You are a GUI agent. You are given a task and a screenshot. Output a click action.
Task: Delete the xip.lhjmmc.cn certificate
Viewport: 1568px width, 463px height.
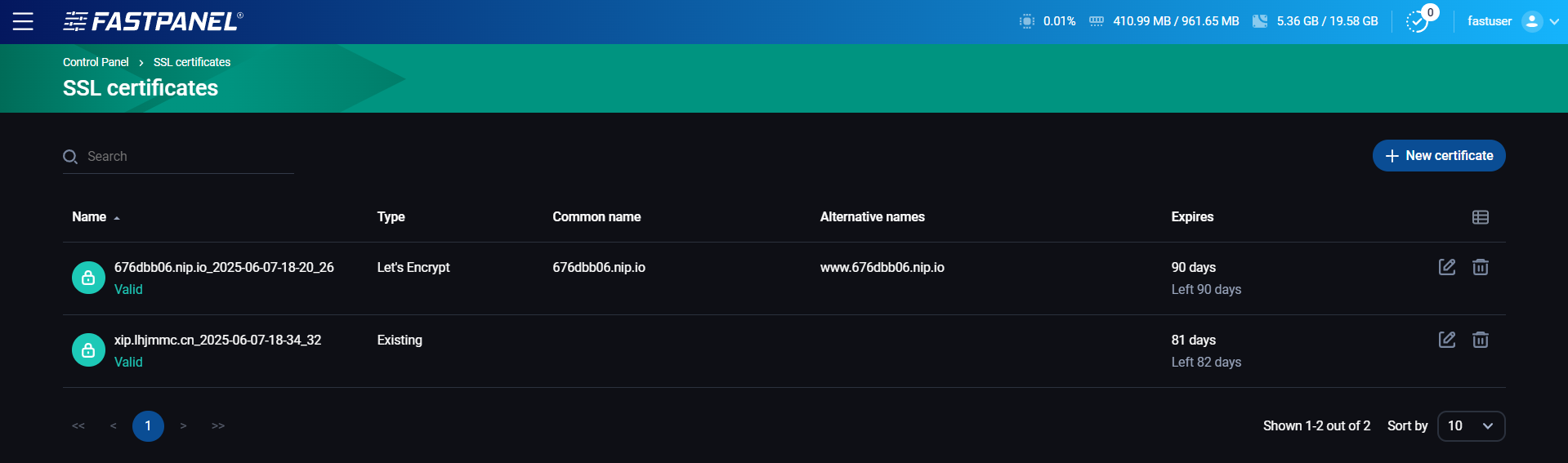[x=1480, y=340]
